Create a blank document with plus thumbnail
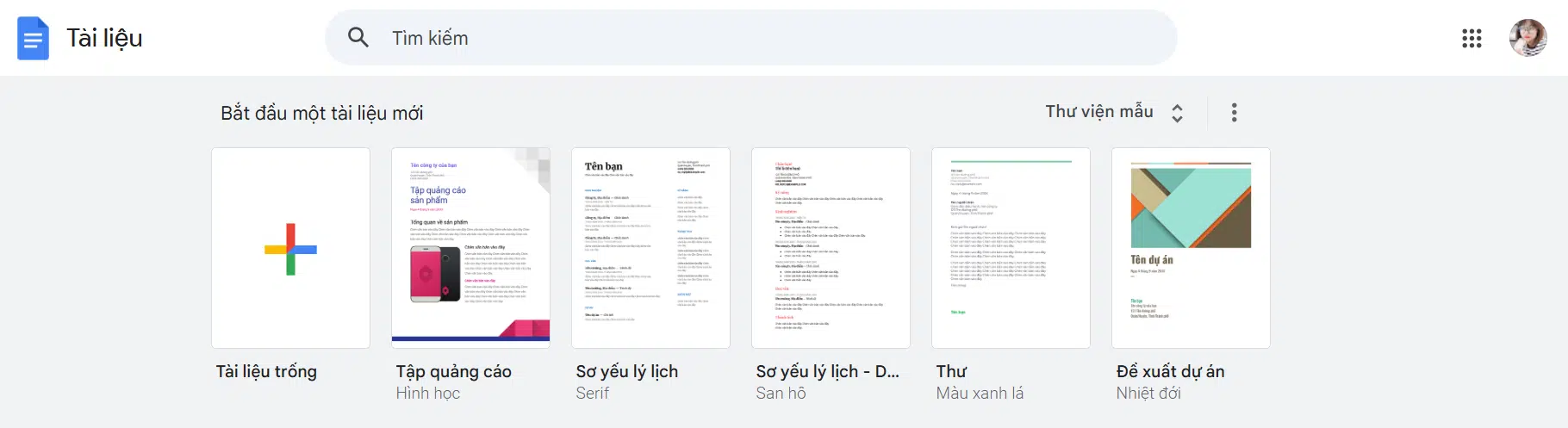This screenshot has width=1568, height=428. (290, 248)
